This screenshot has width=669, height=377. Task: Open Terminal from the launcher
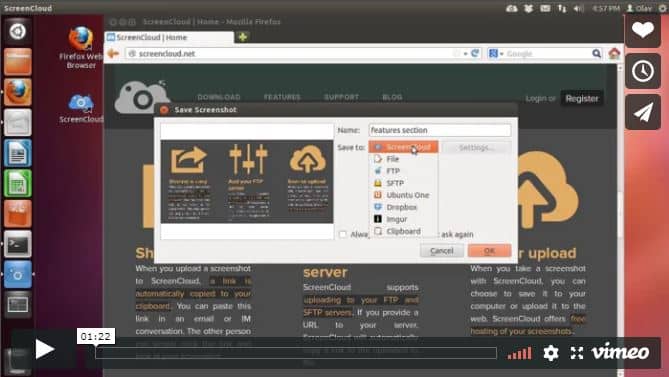coord(17,244)
